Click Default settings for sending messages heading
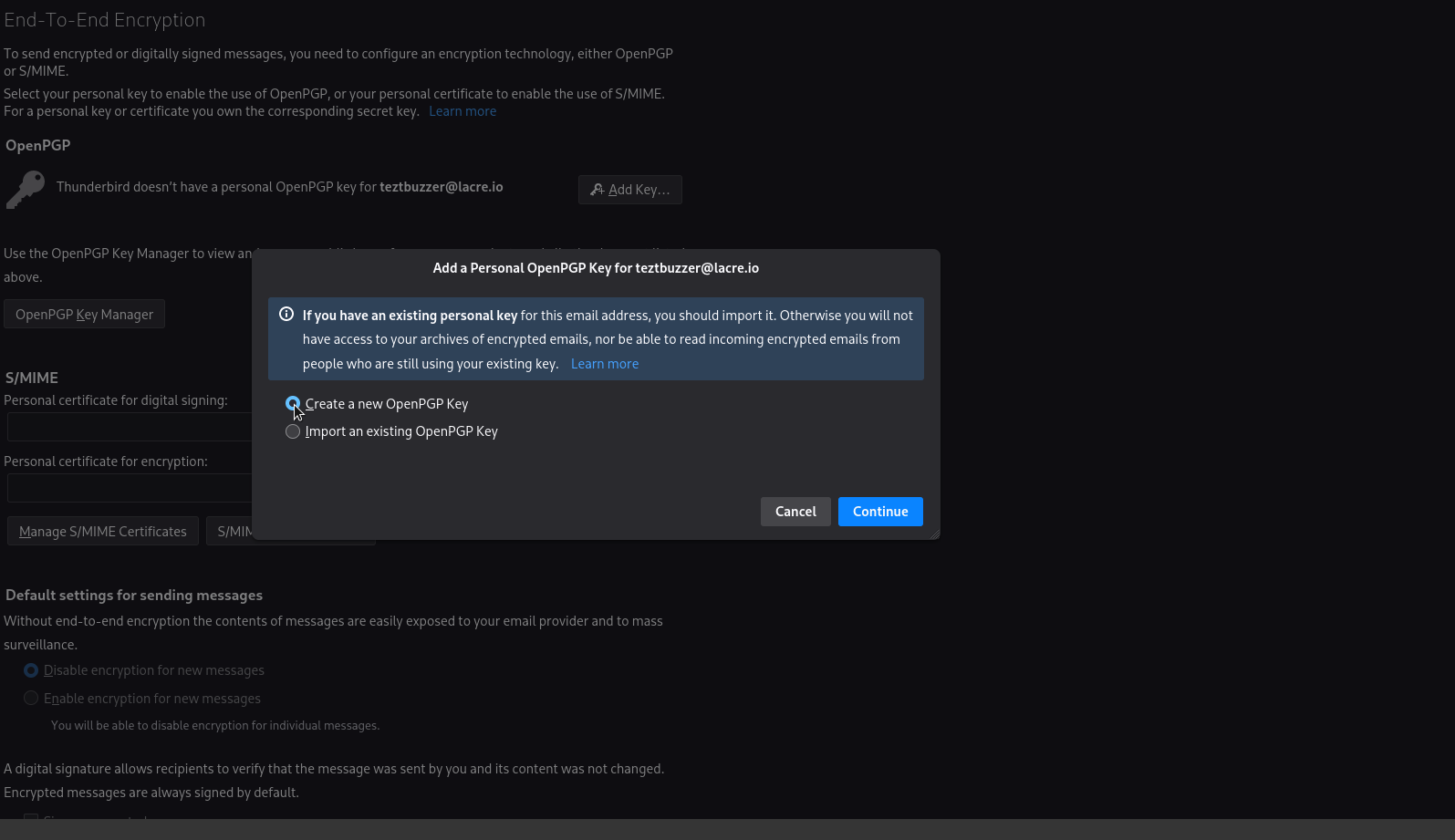This screenshot has width=1455, height=840. pyautogui.click(x=134, y=595)
